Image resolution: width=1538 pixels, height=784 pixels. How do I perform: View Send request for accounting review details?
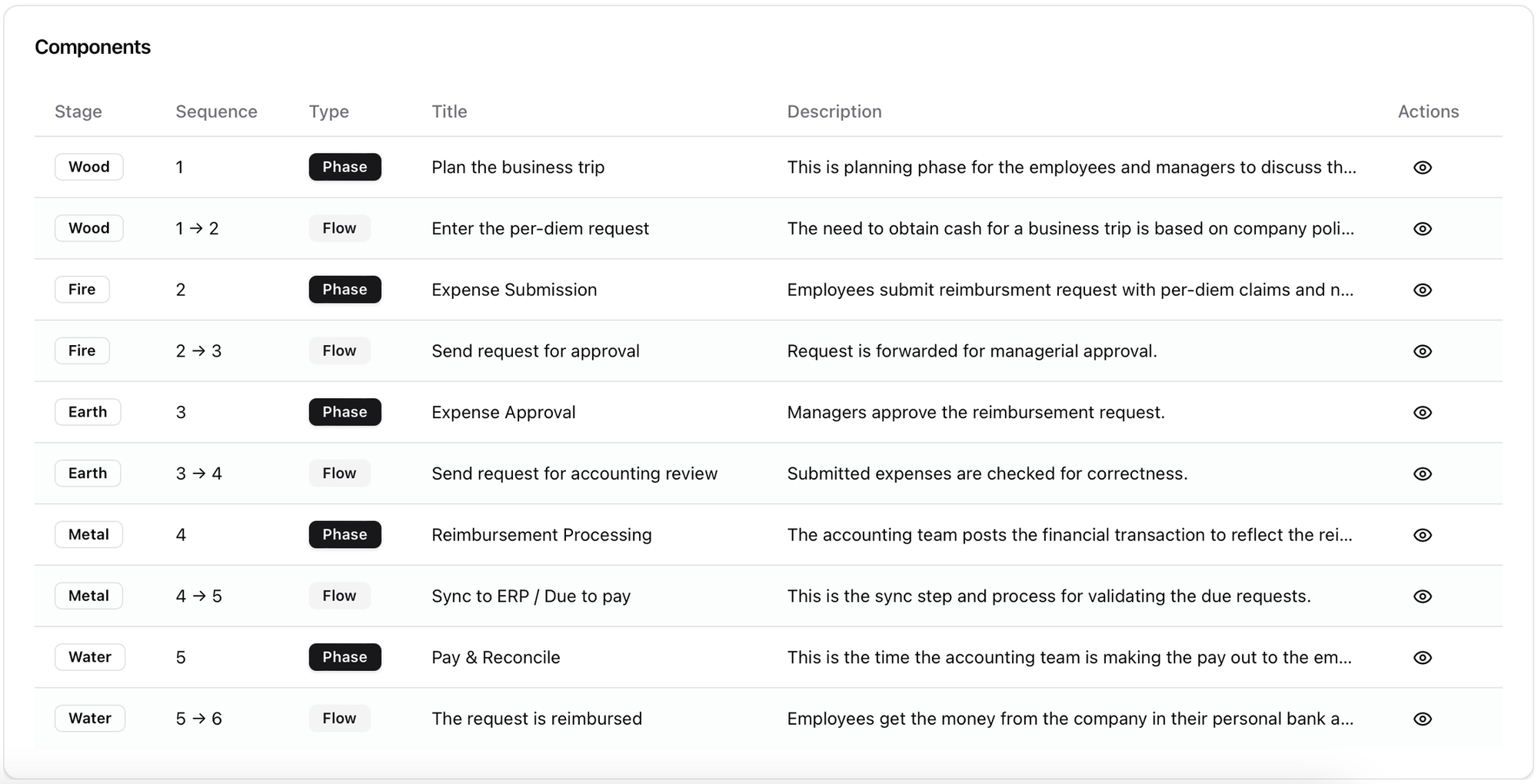click(1422, 474)
